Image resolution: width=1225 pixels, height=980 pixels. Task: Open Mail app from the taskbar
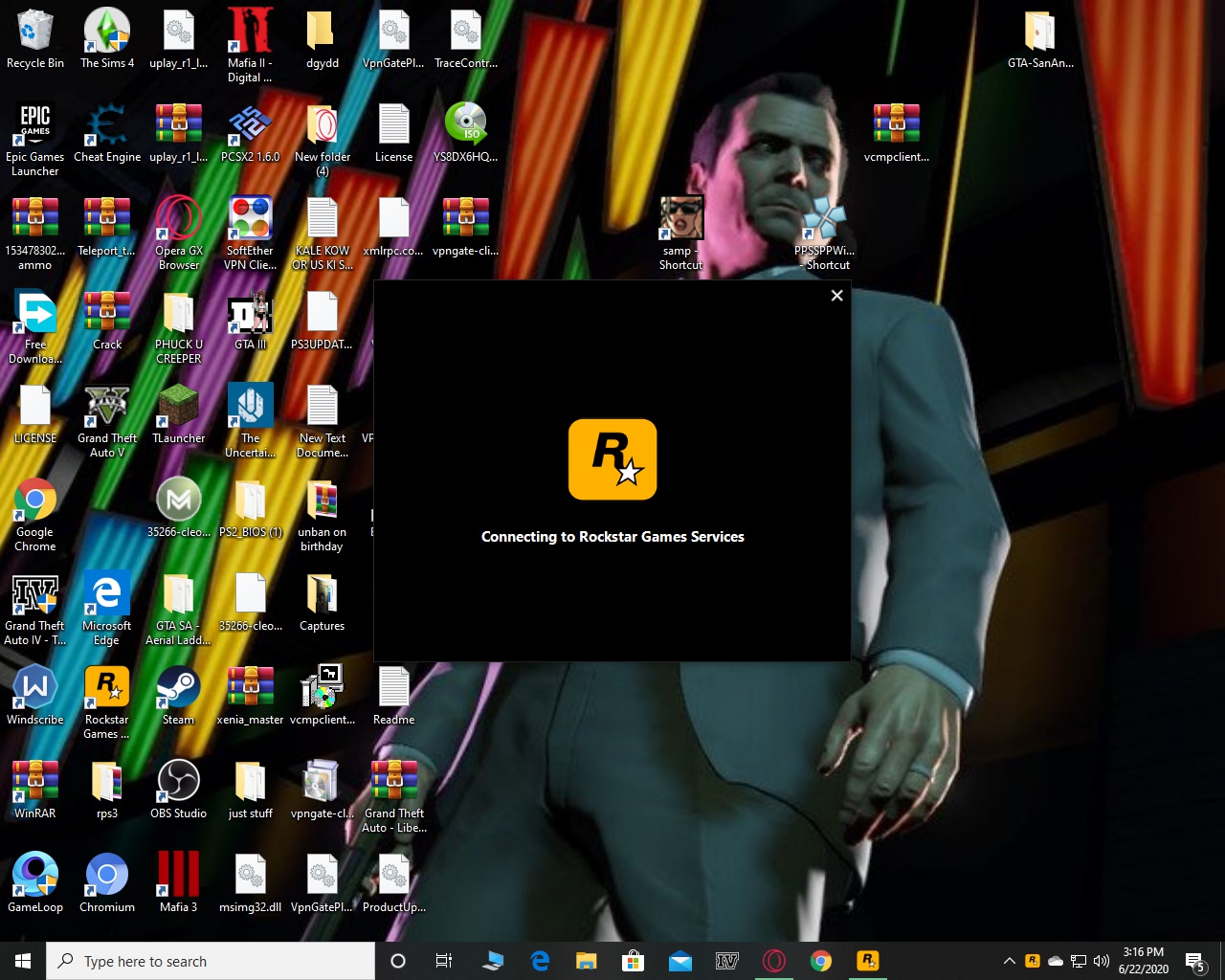click(679, 961)
